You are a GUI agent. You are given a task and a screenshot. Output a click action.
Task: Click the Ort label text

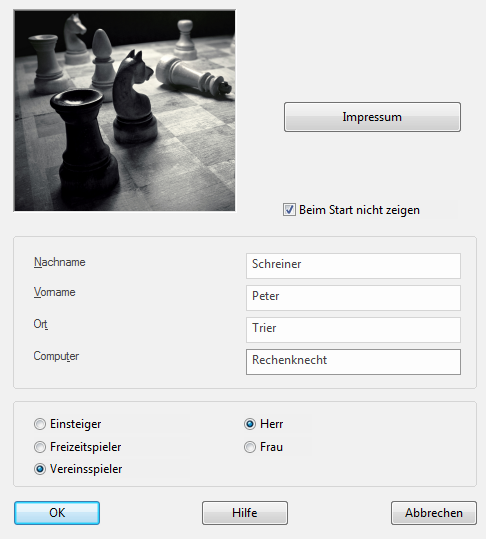coord(41,324)
